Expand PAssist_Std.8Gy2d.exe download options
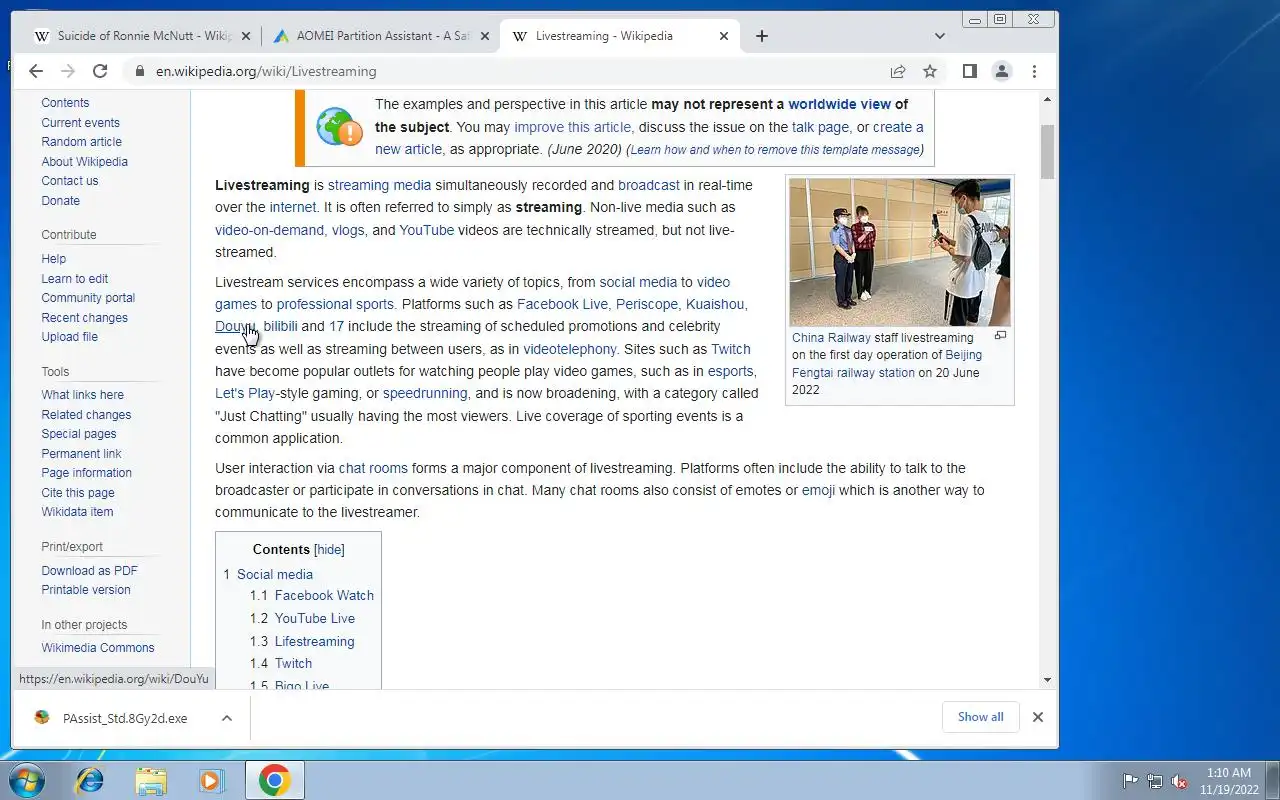The image size is (1280, 800). (227, 718)
